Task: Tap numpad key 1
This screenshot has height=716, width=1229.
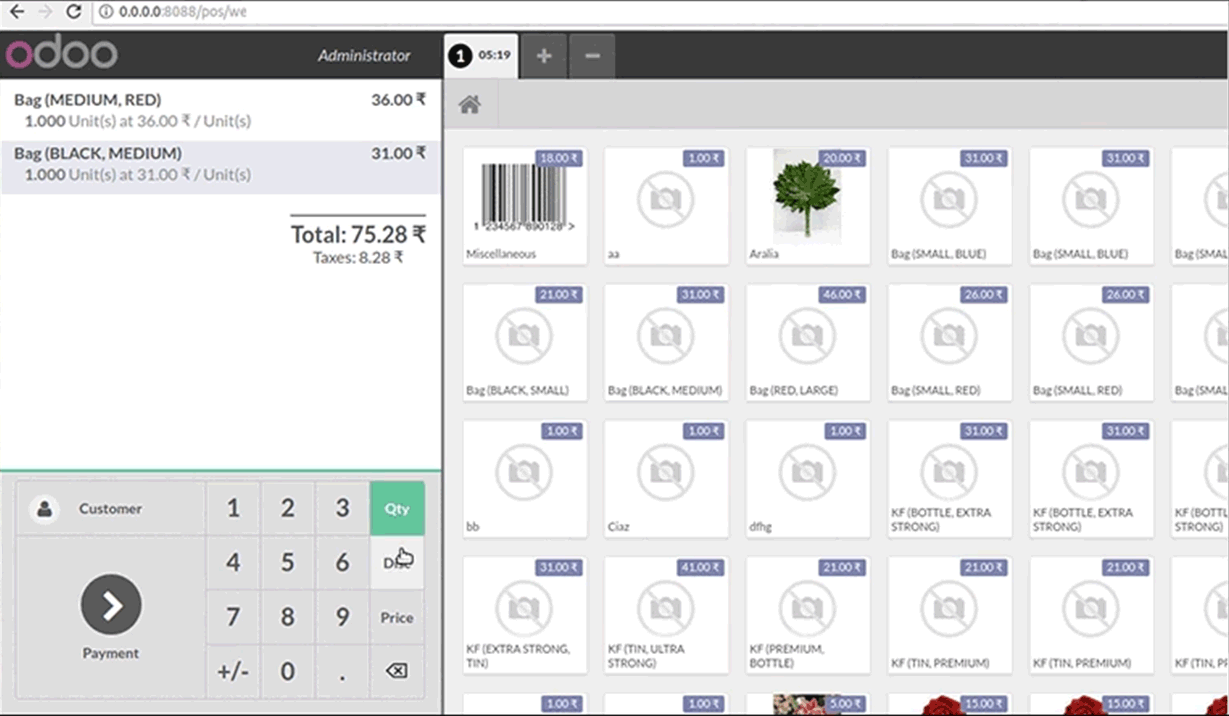Action: coord(233,508)
